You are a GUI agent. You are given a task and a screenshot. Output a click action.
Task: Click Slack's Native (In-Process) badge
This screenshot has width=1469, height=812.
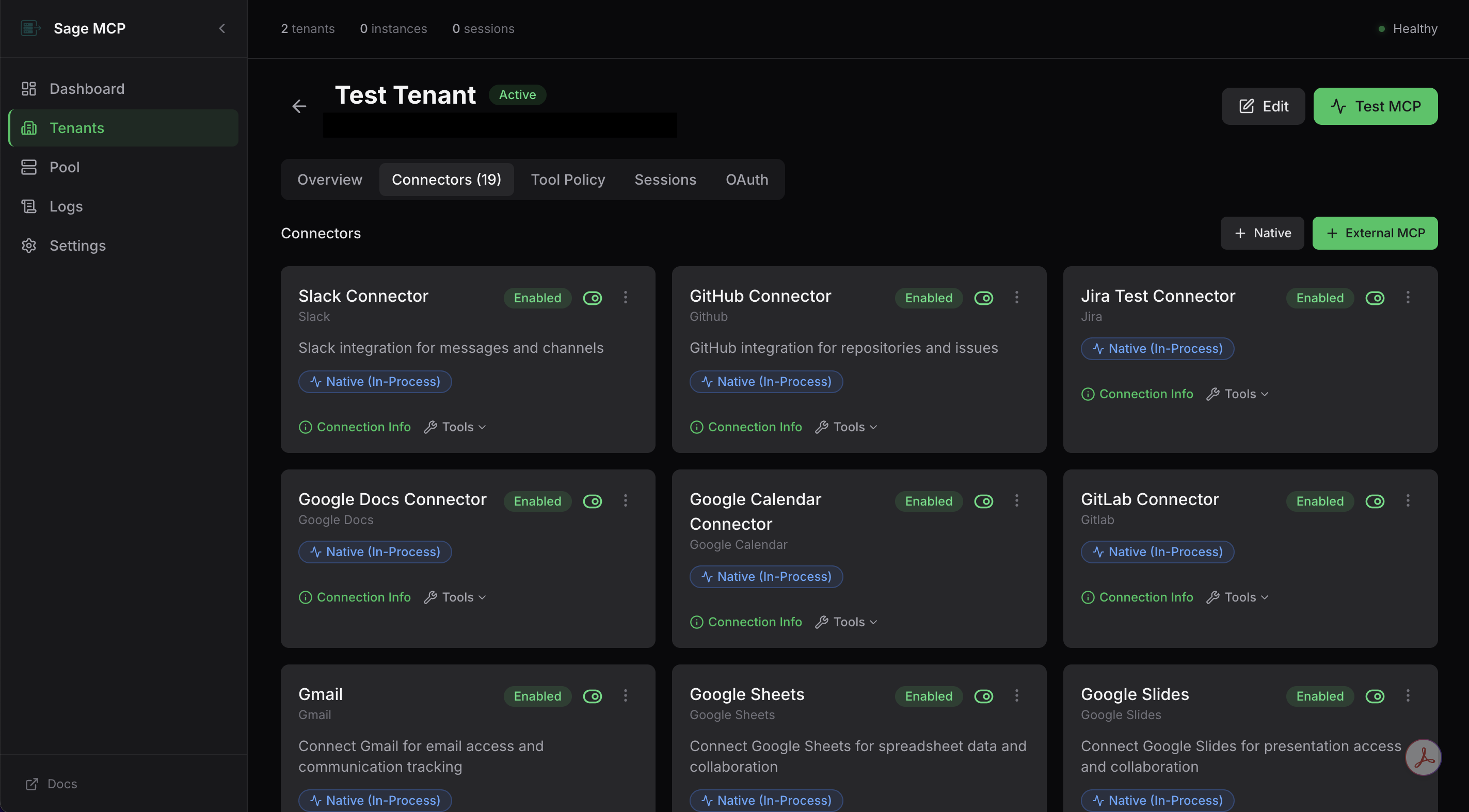click(375, 382)
